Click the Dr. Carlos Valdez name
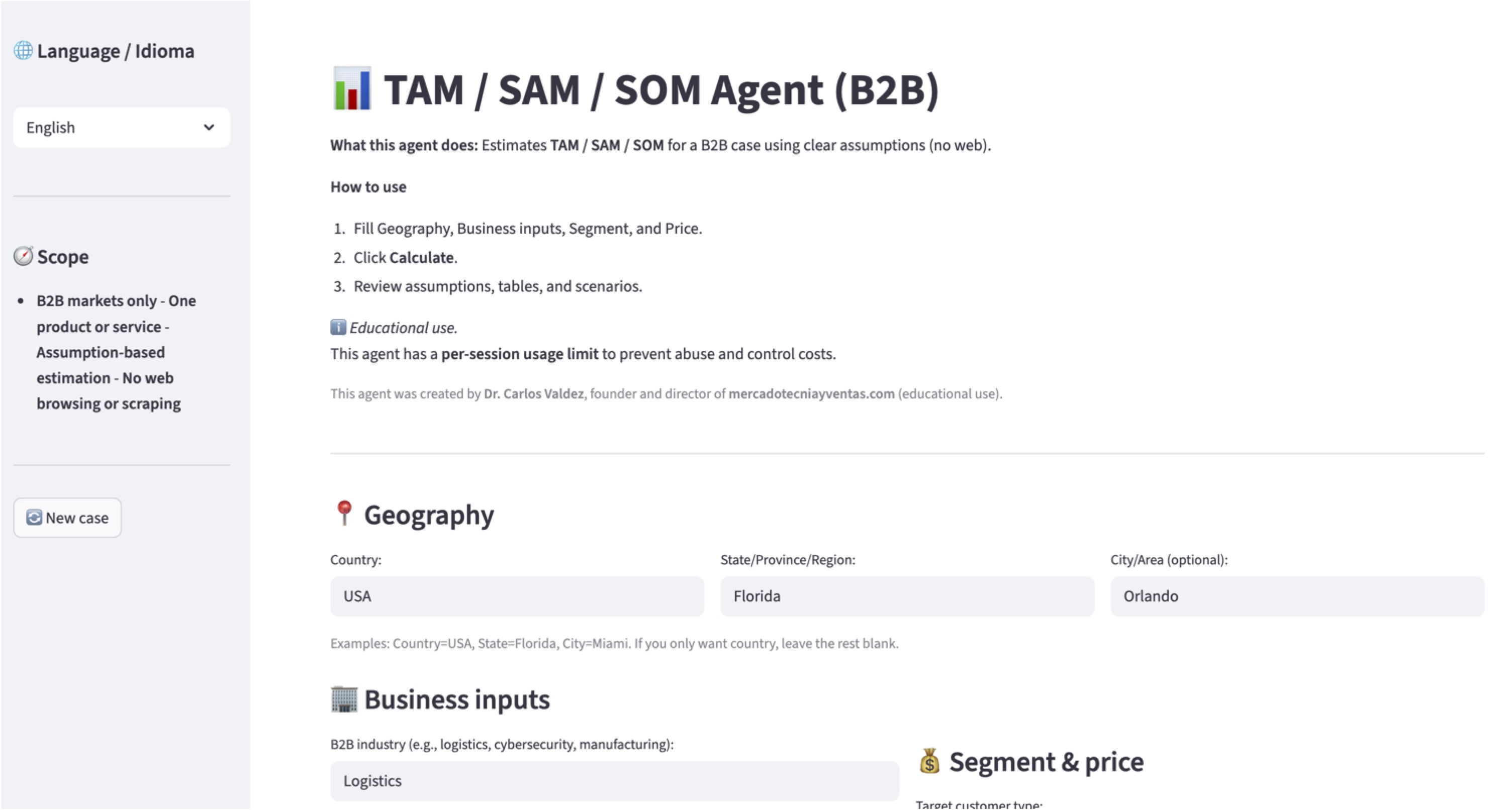This screenshot has height=810, width=1512. tap(533, 394)
